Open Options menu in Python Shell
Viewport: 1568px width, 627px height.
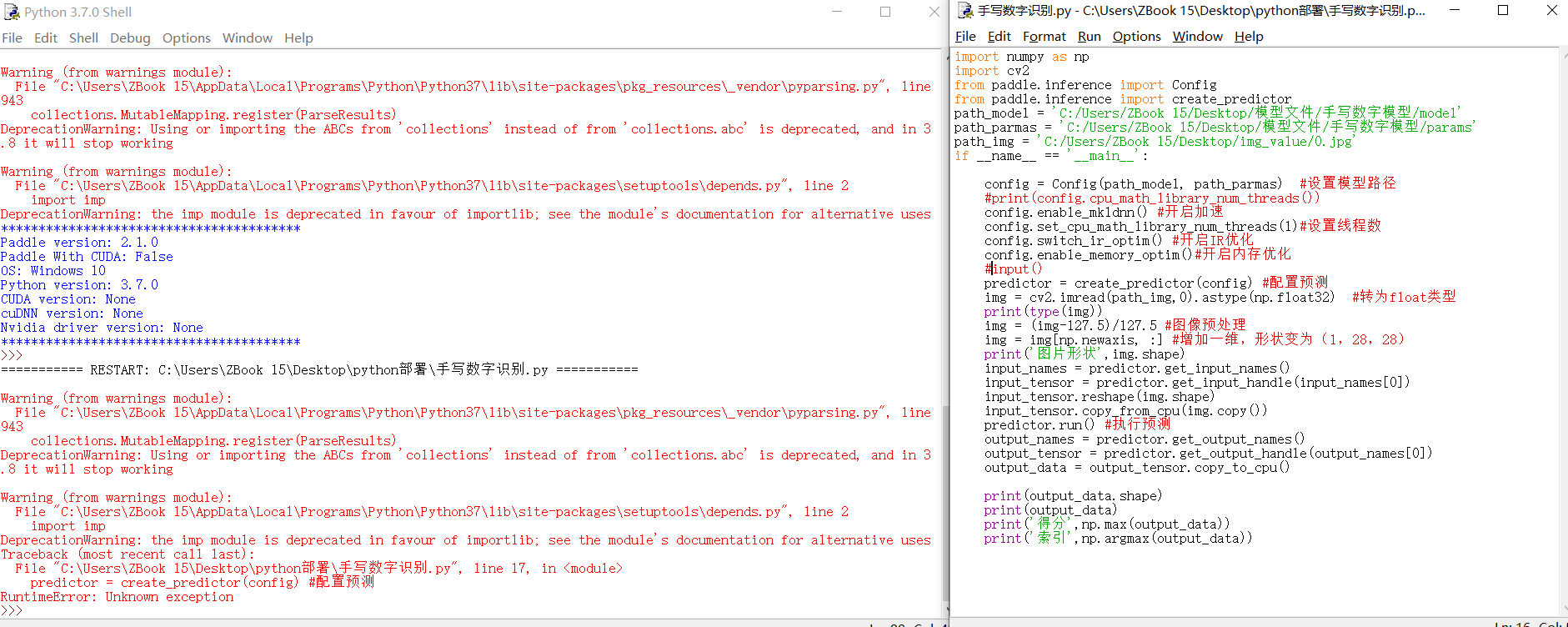tap(186, 38)
